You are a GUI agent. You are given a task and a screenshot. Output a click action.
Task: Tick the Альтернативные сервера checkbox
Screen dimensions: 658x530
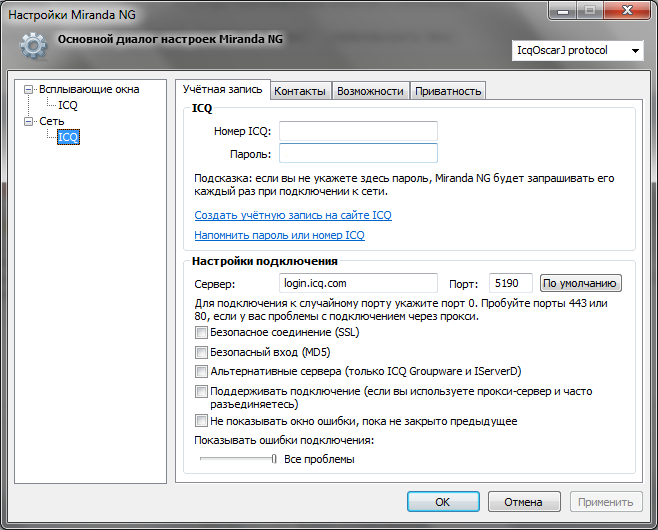coord(201,372)
